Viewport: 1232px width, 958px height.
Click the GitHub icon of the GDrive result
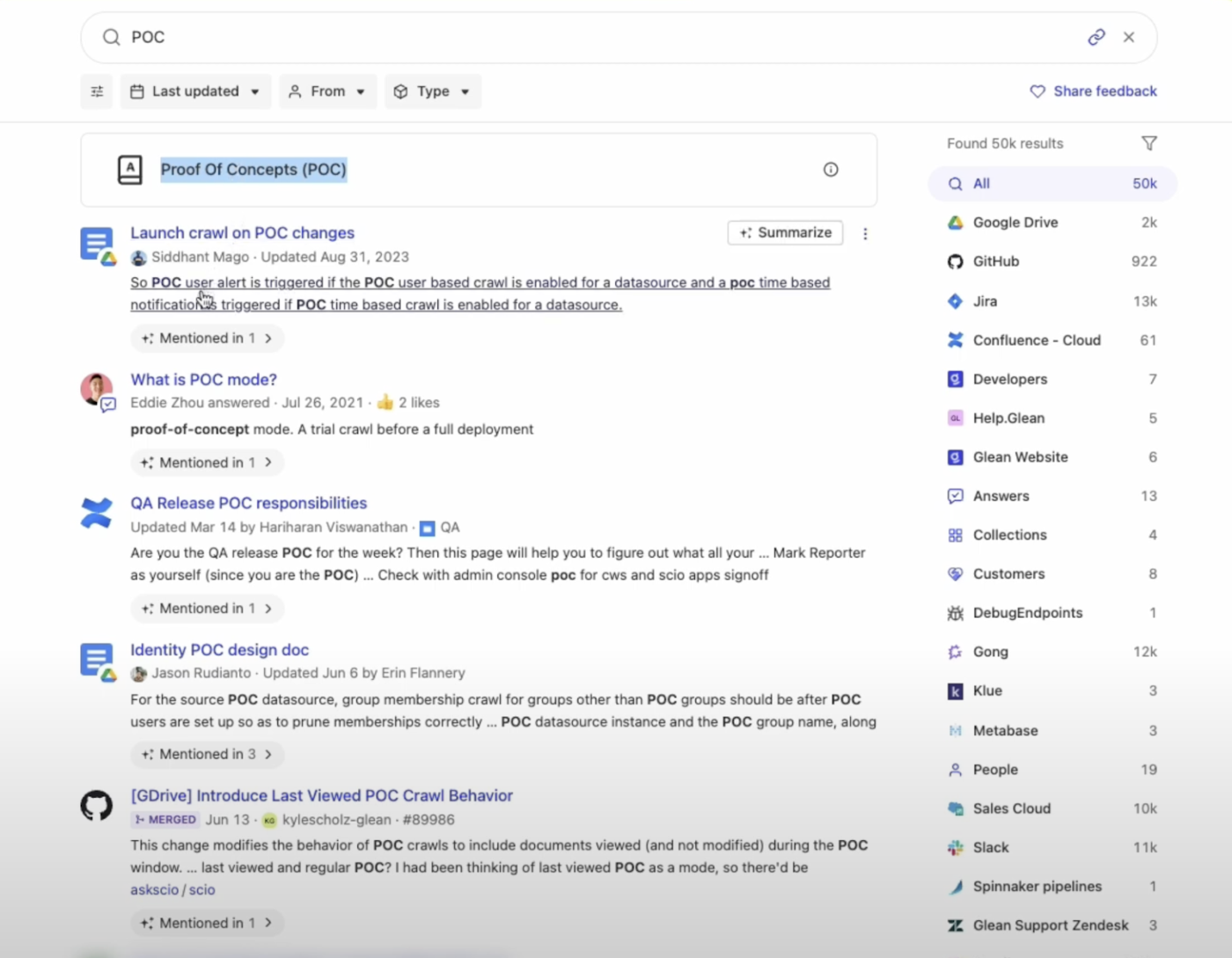[x=97, y=805]
